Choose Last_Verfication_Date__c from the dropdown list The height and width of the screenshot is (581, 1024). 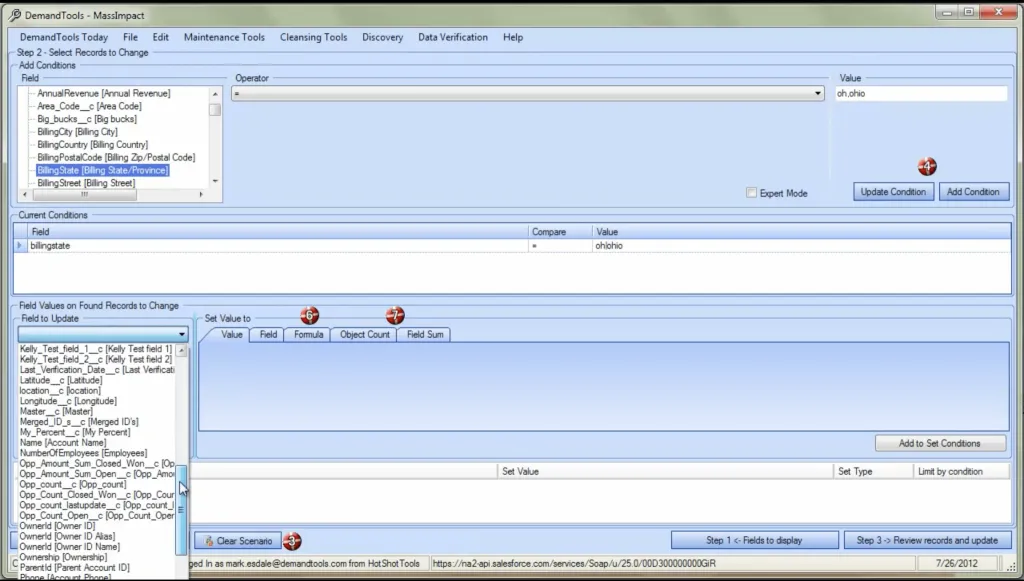click(x=97, y=370)
